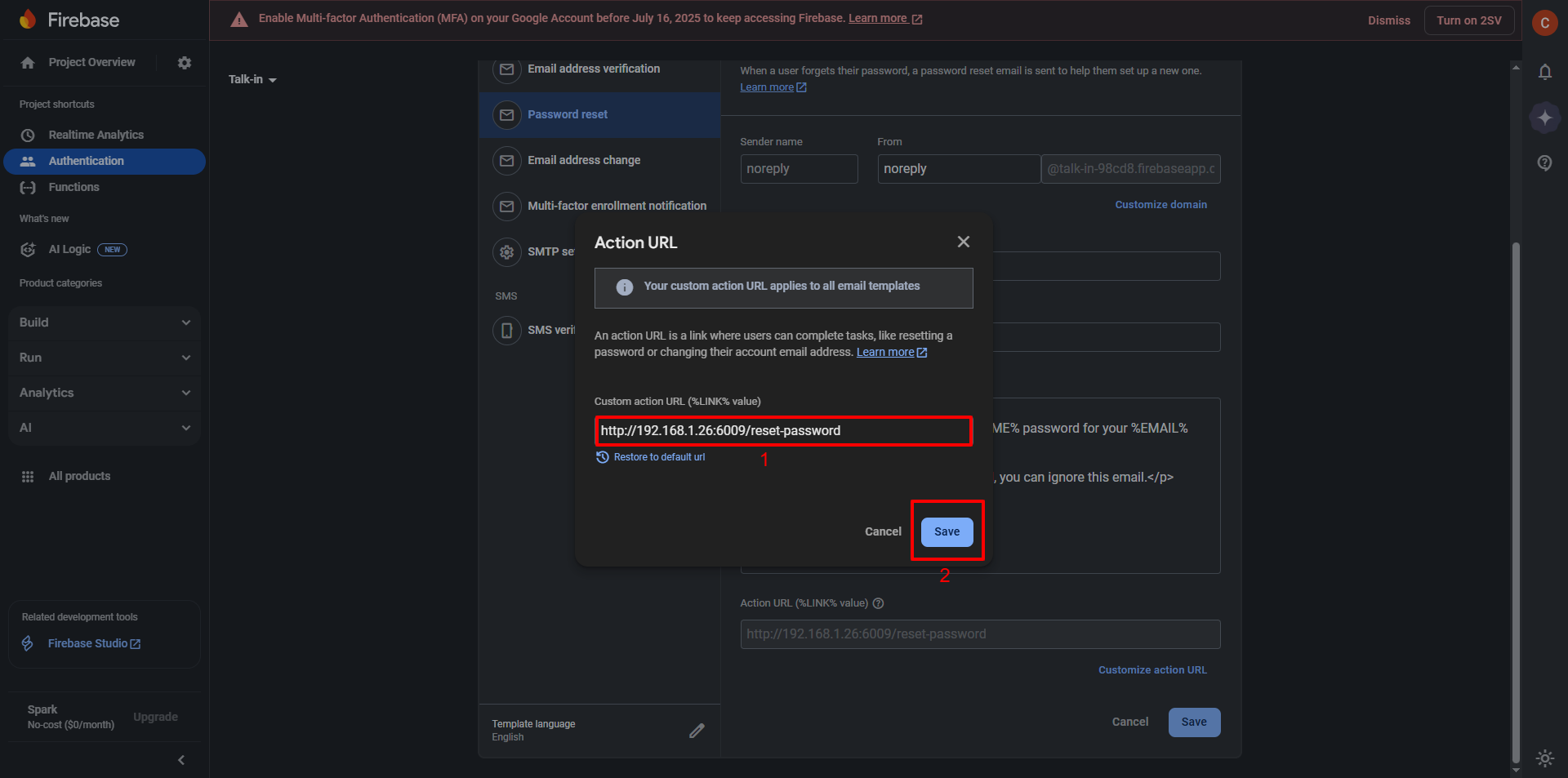1568x778 pixels.
Task: Close the Action URL dialog
Action: 963,242
